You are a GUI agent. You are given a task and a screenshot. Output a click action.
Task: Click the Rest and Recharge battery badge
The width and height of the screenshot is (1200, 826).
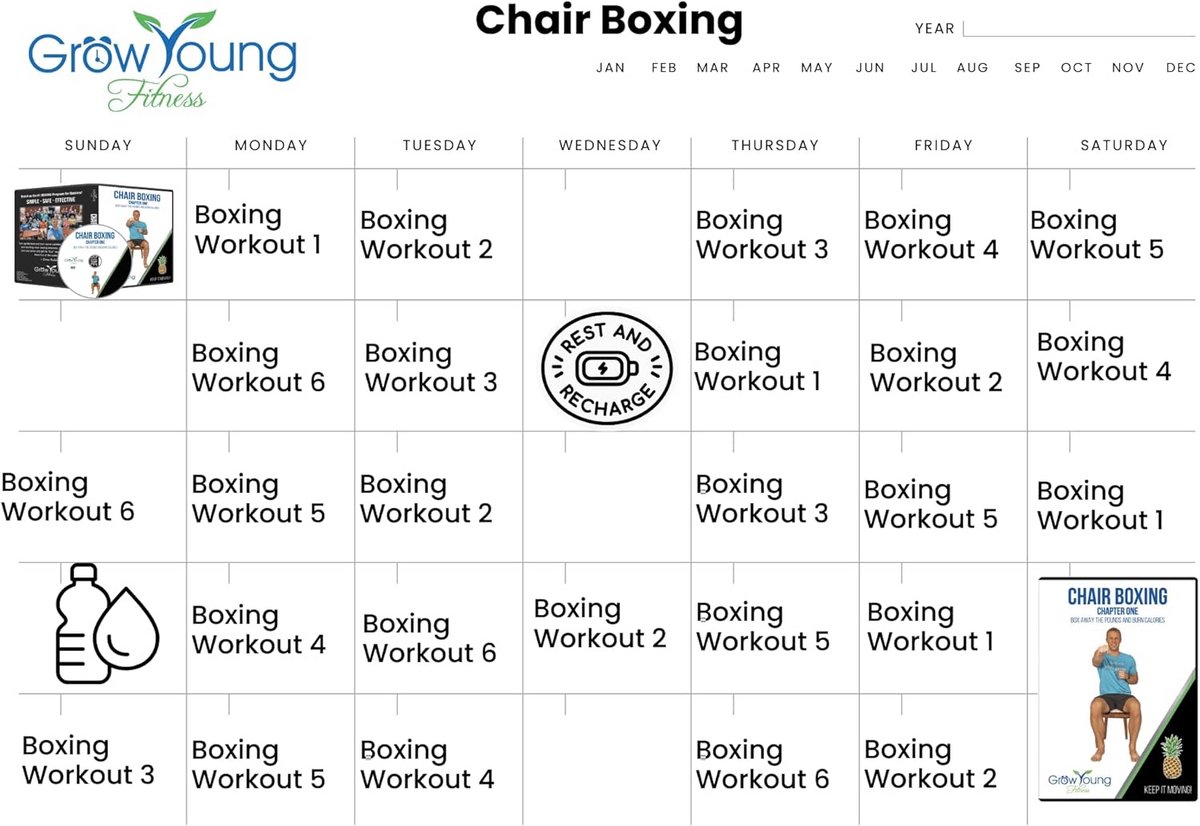[606, 368]
